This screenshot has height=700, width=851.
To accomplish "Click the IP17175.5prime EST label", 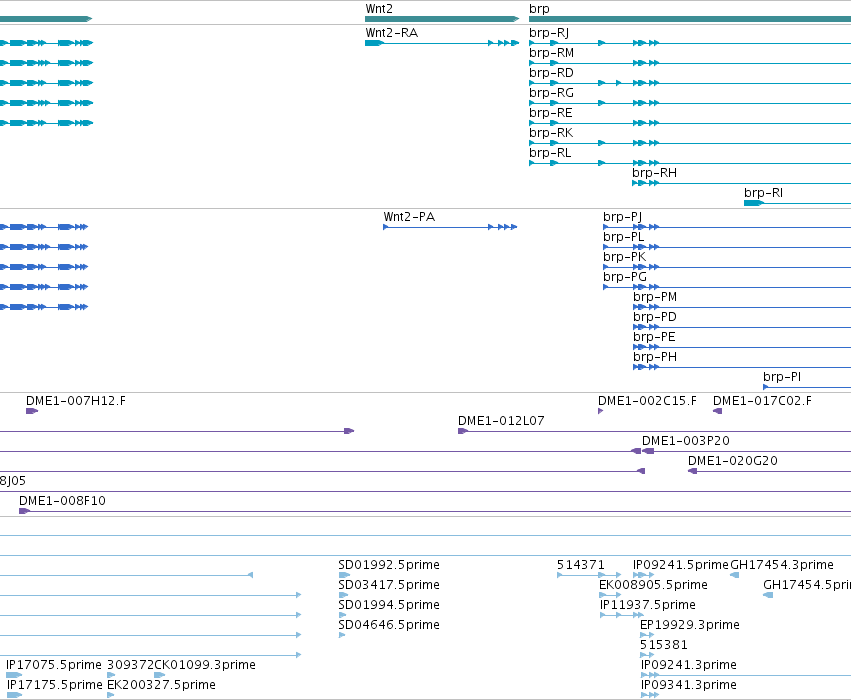I will tap(54, 685).
